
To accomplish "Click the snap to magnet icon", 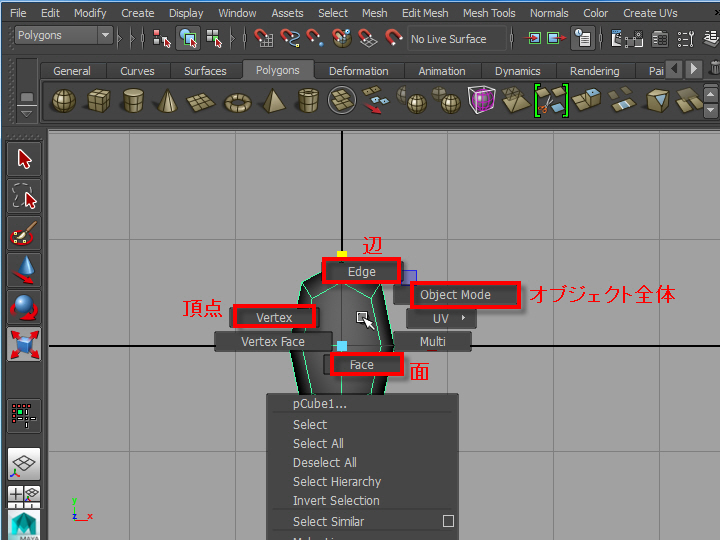I will 393,39.
